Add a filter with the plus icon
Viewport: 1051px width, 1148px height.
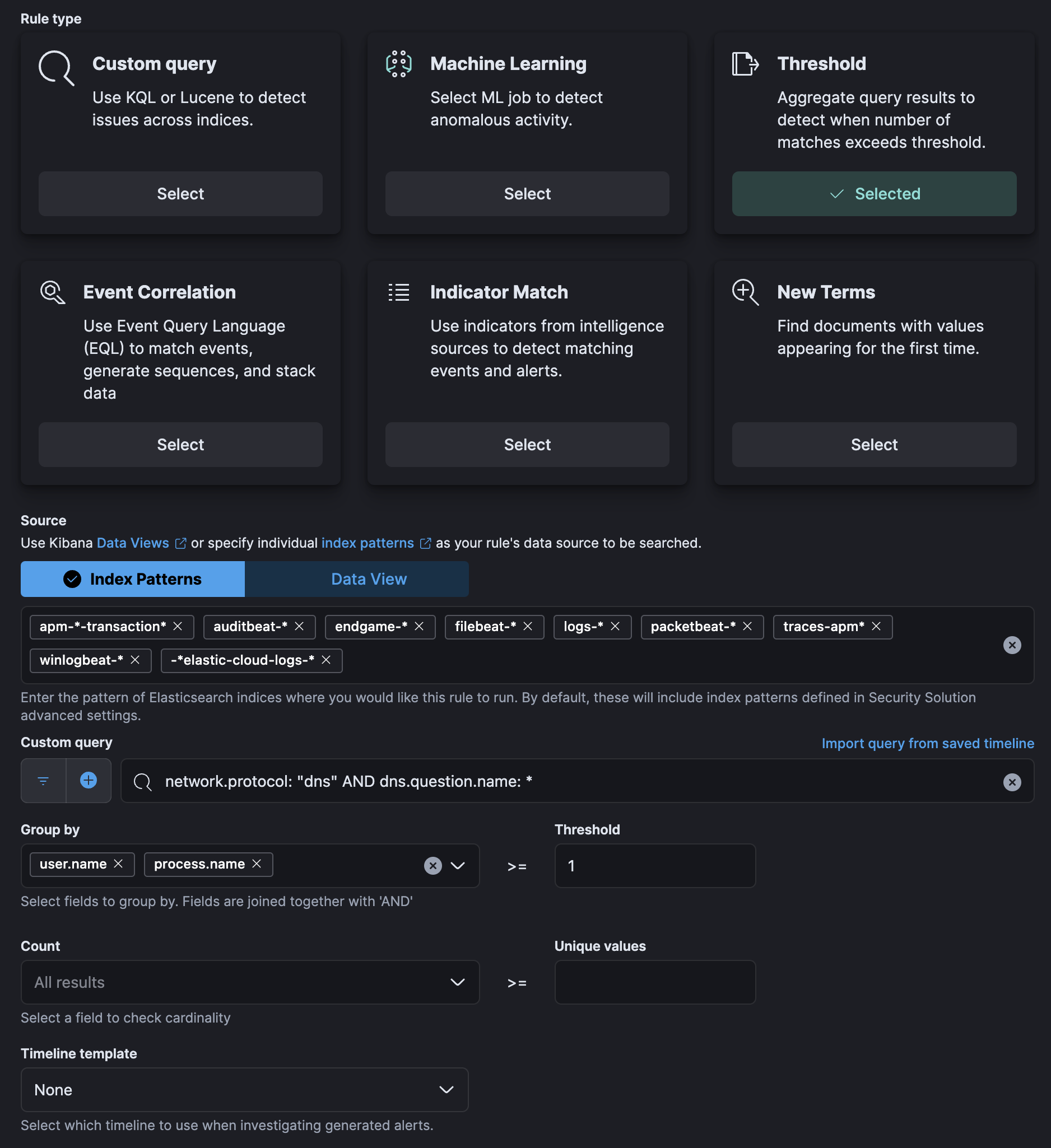[x=89, y=781]
